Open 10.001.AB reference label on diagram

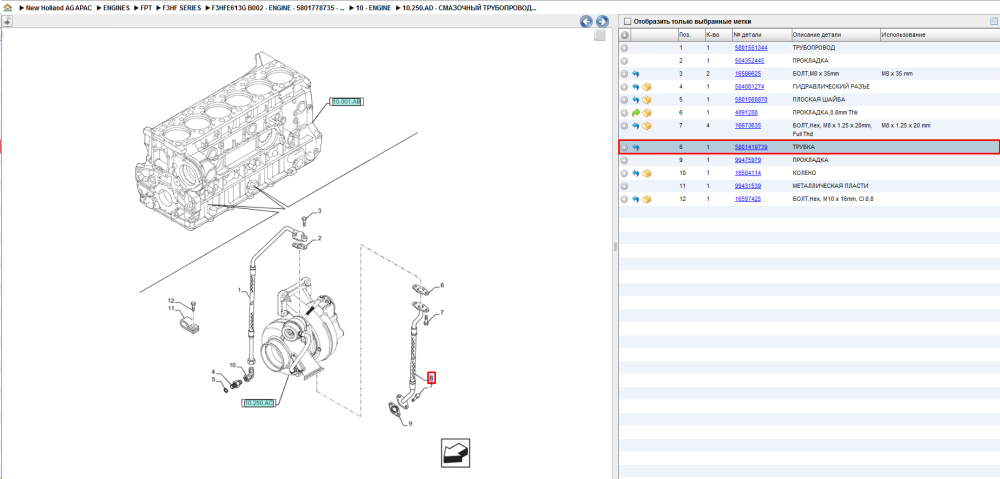click(346, 101)
